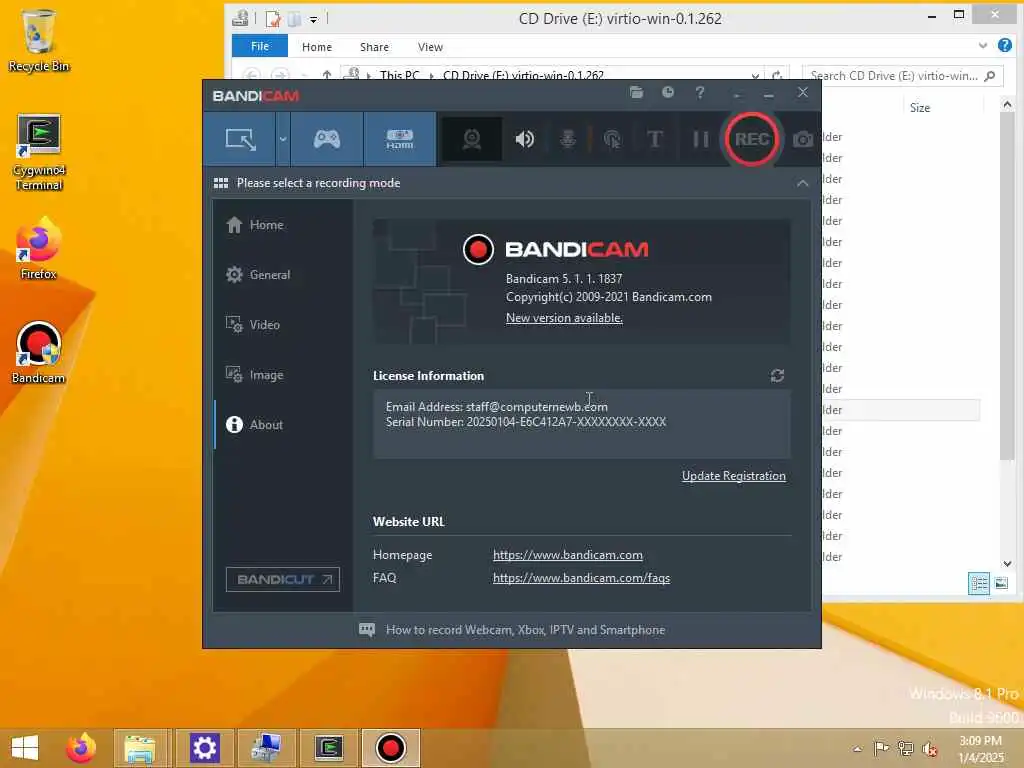1024x768 pixels.
Task: Click Explorer search box
Action: pos(903,76)
